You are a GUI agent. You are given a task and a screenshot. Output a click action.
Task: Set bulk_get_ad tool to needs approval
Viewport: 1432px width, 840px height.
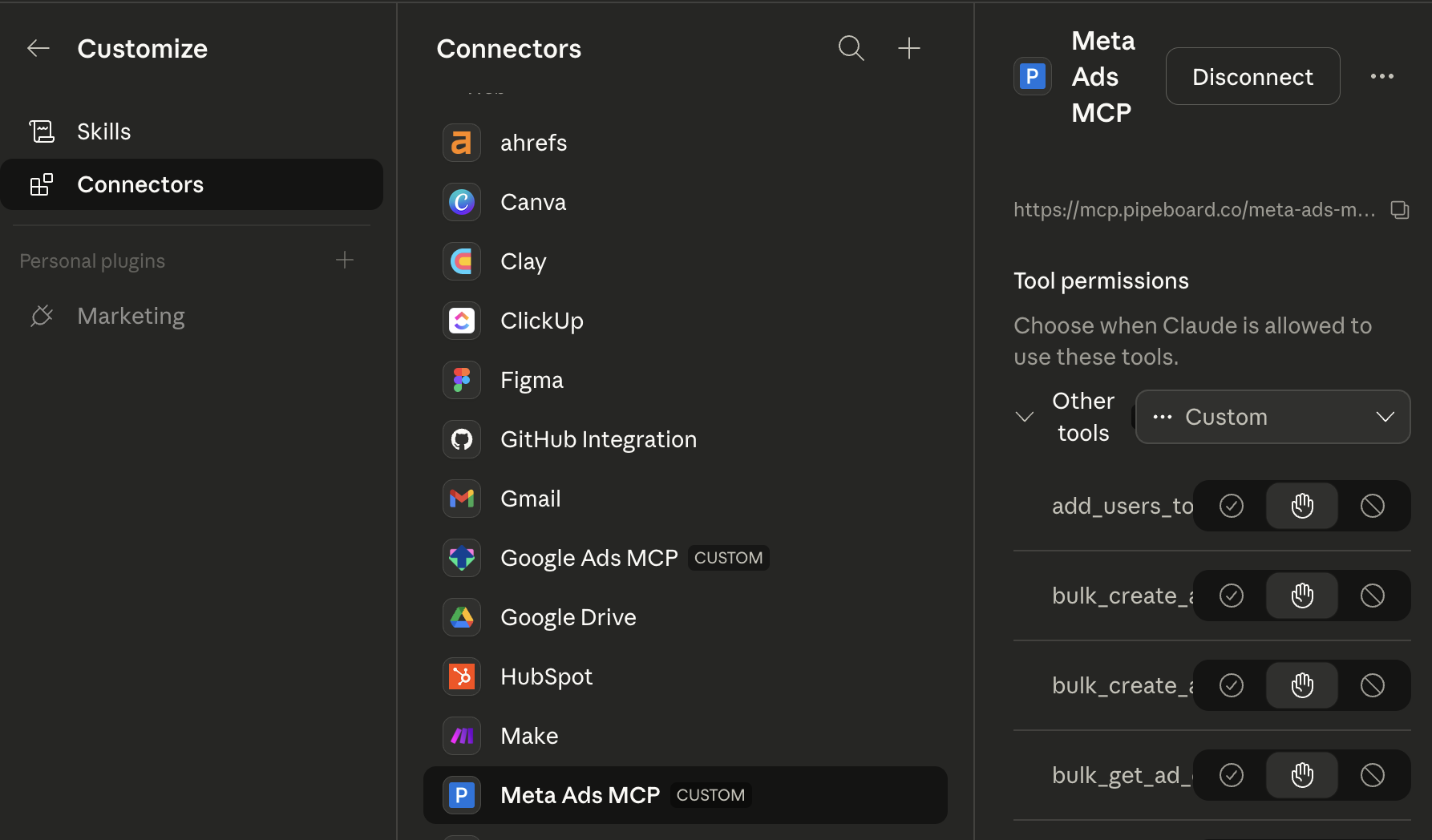[x=1301, y=775]
